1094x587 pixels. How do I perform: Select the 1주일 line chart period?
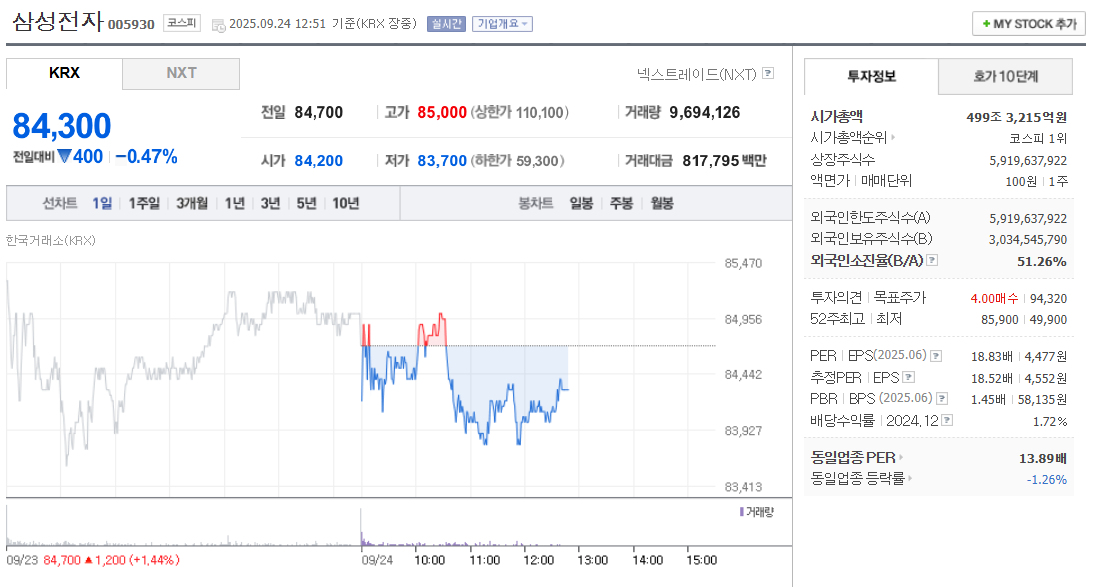pos(144,203)
